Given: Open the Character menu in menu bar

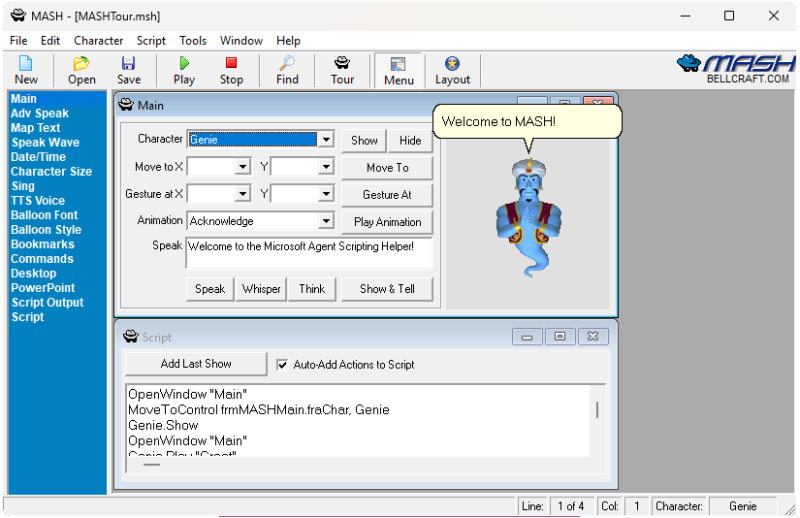Looking at the screenshot, I should coord(98,41).
